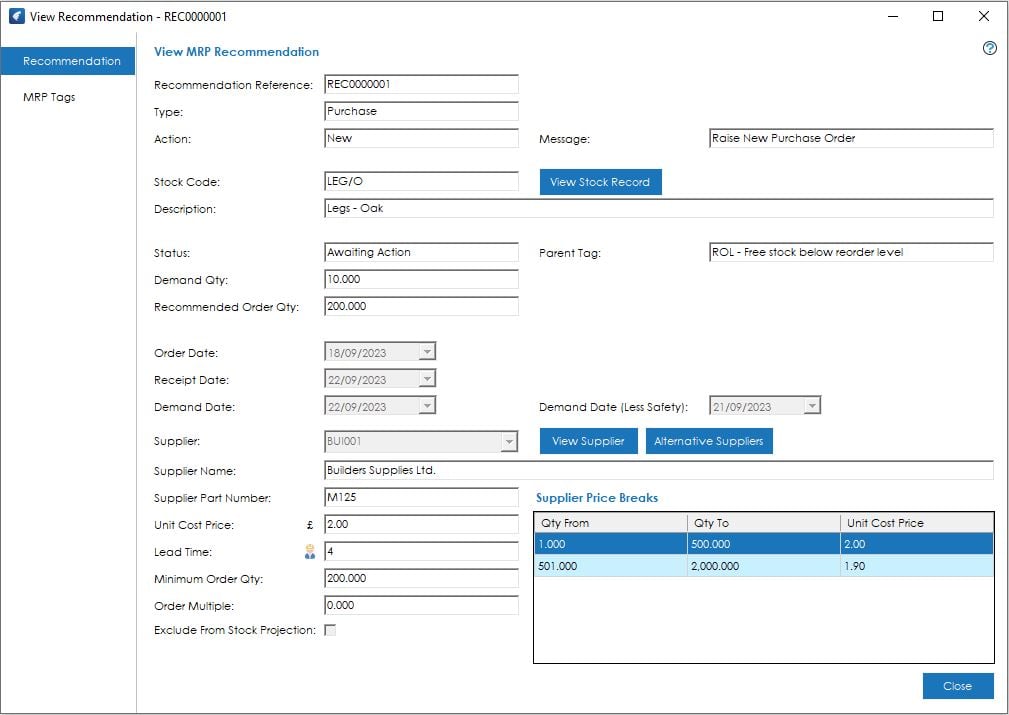This screenshot has height=715, width=1009.
Task: Click the View Supplier button
Action: [x=588, y=440]
